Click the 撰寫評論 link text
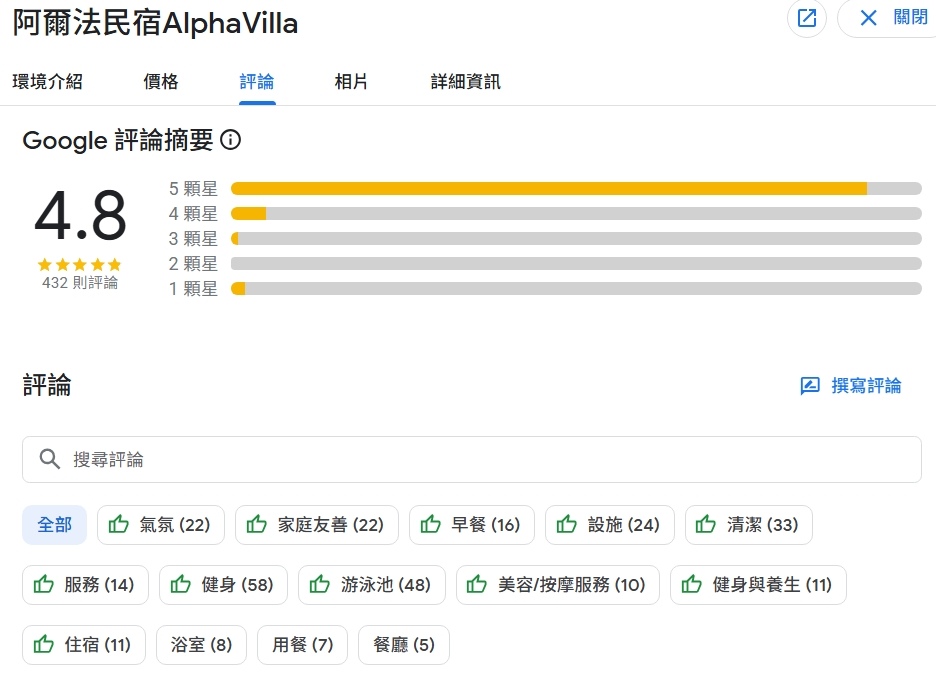 [x=866, y=386]
